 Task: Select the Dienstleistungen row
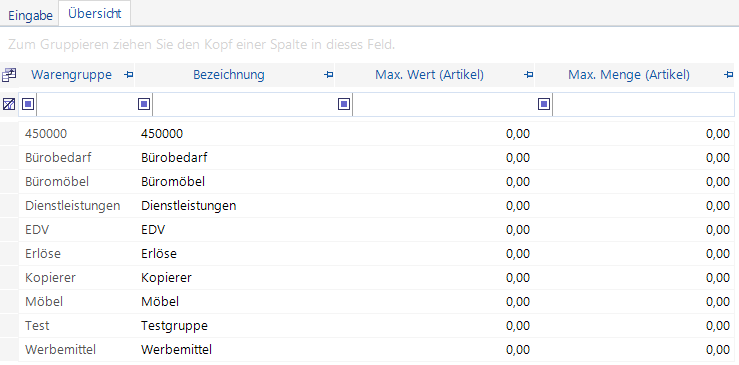coord(377,206)
